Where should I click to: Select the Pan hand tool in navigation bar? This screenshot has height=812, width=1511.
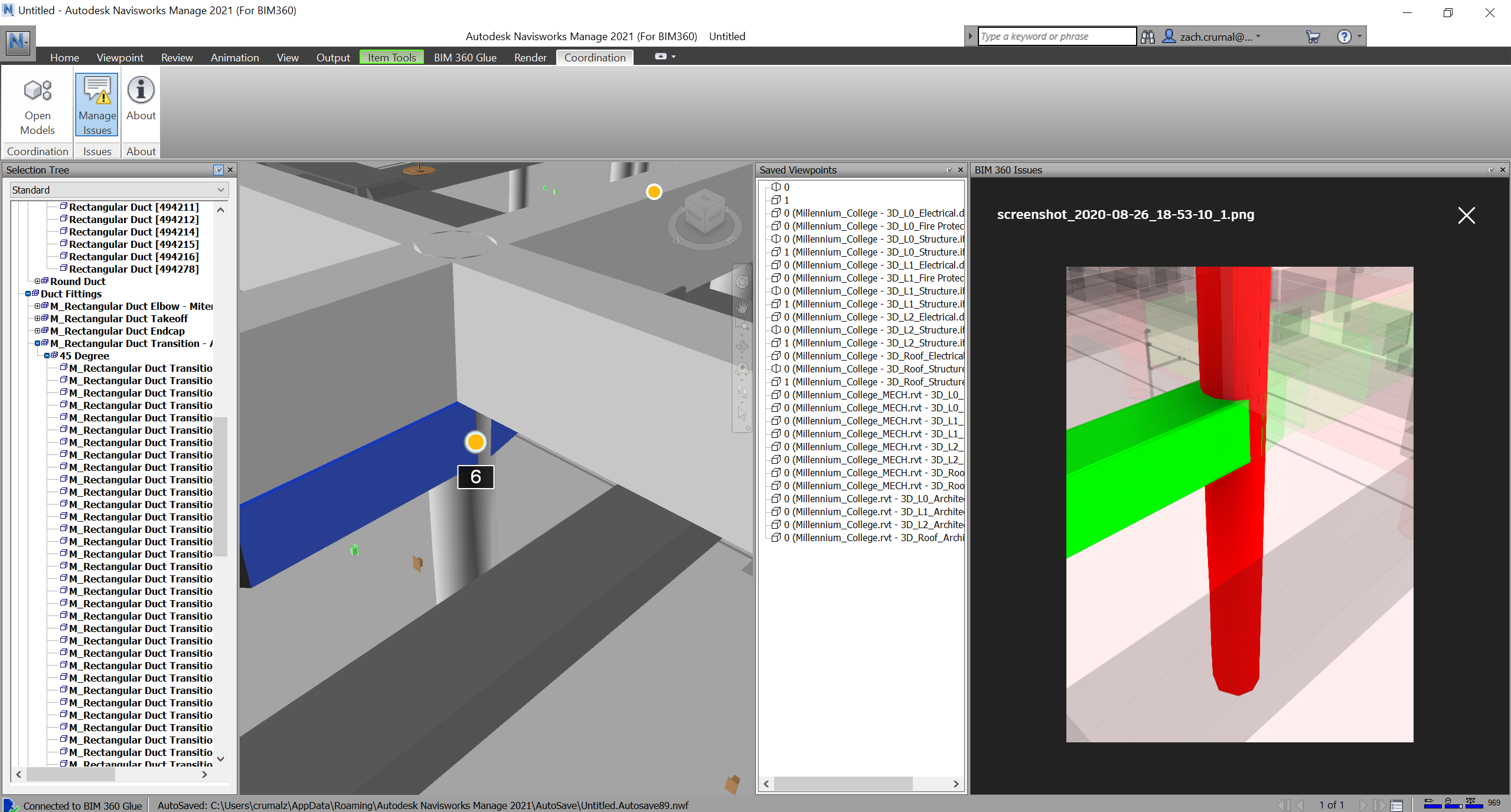tap(742, 307)
